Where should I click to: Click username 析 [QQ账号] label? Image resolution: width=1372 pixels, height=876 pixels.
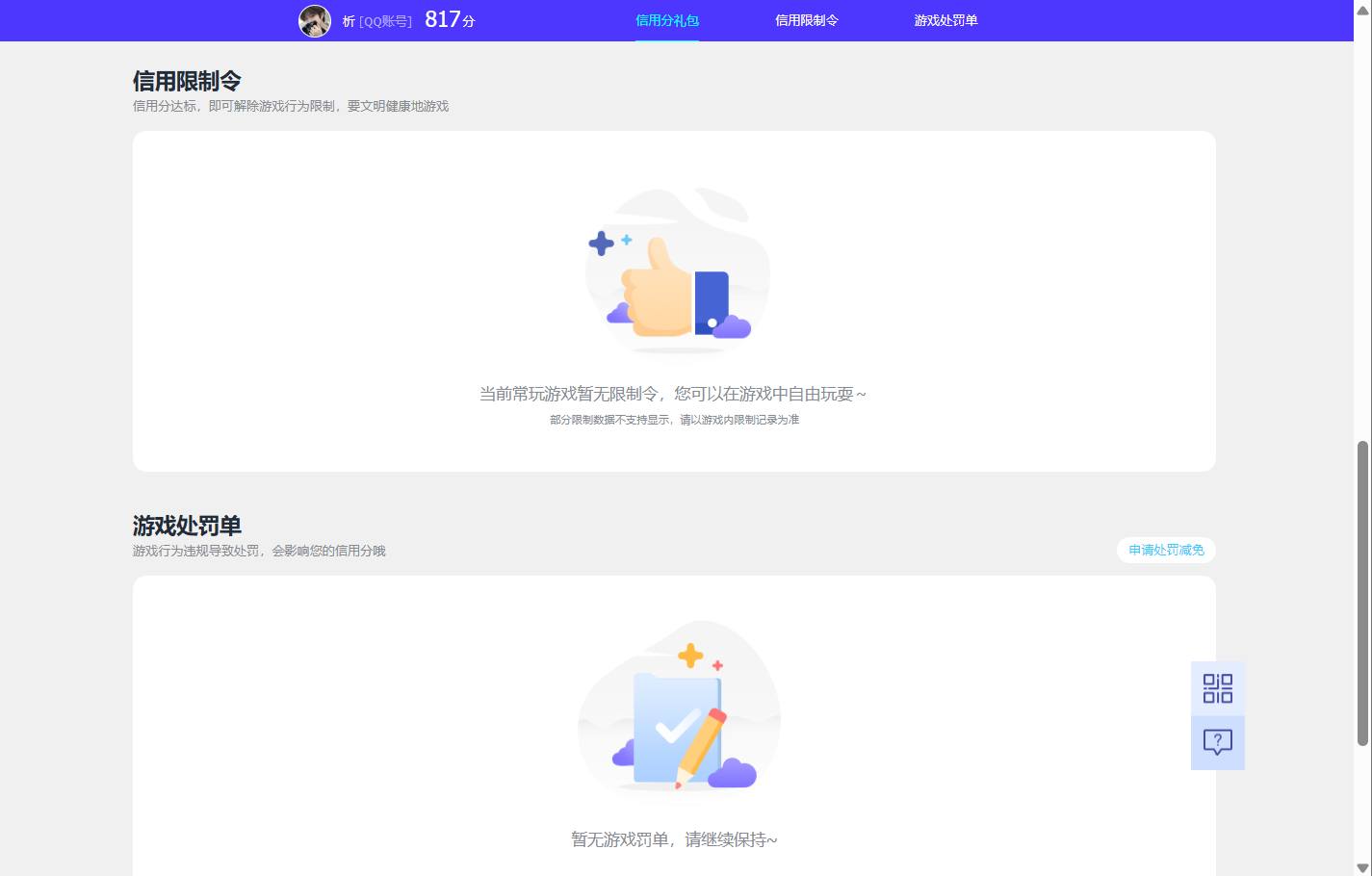tap(376, 21)
